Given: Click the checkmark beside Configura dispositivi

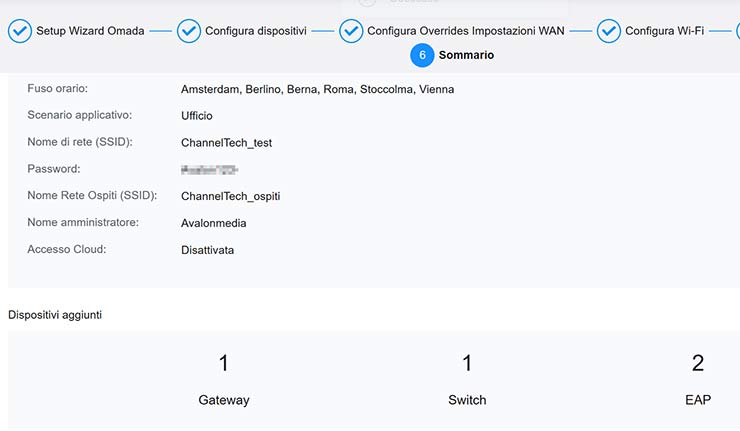Looking at the screenshot, I should 189,31.
